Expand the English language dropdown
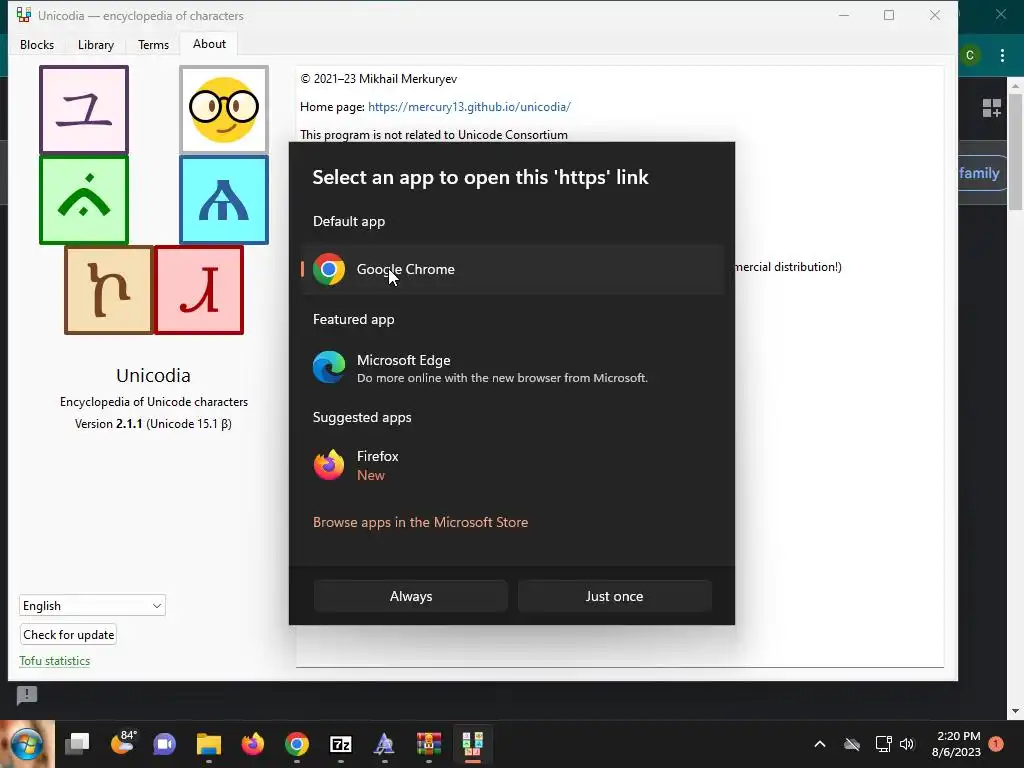Screen dimensions: 1024x768 click(92, 605)
